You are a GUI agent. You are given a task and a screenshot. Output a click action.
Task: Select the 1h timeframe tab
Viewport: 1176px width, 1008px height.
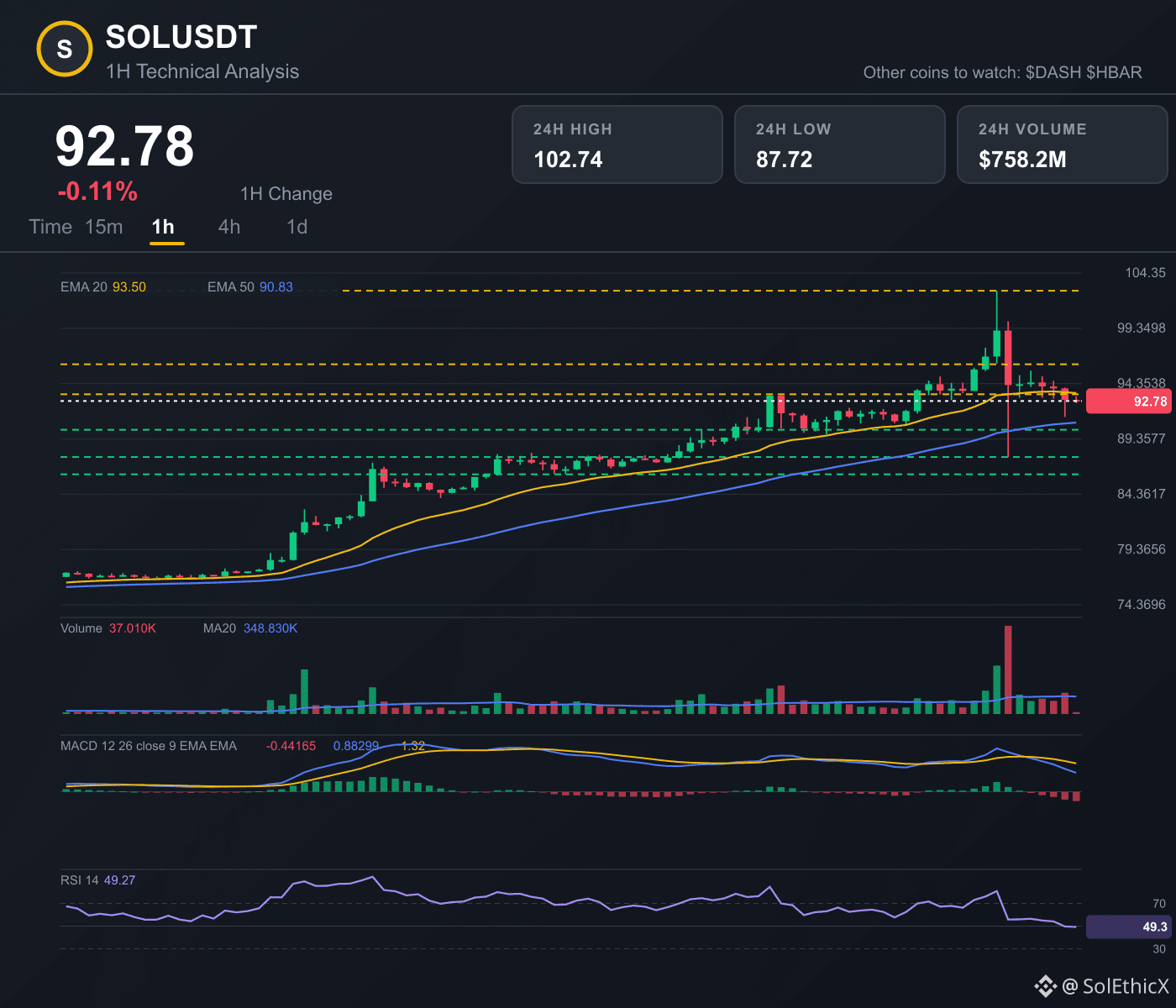[163, 227]
